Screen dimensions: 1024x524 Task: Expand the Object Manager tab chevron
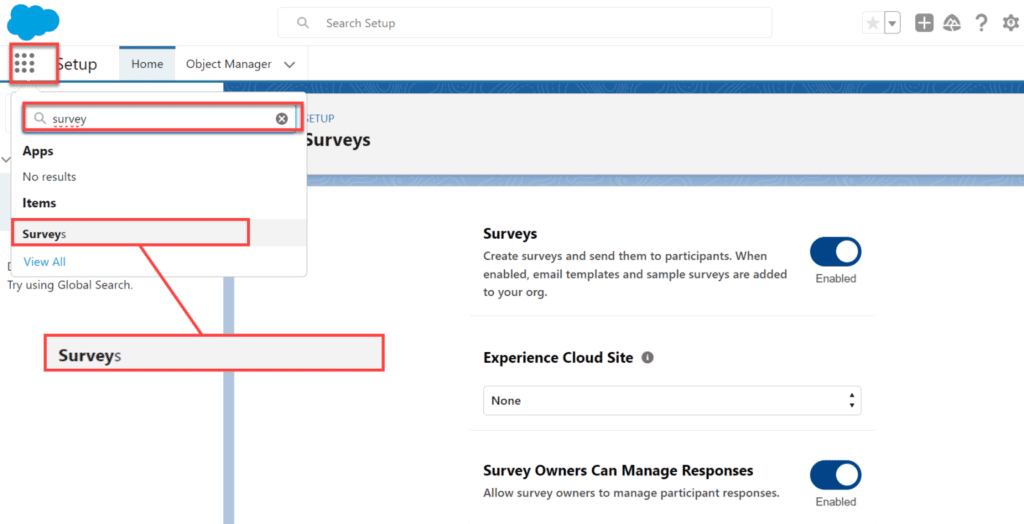tap(290, 64)
